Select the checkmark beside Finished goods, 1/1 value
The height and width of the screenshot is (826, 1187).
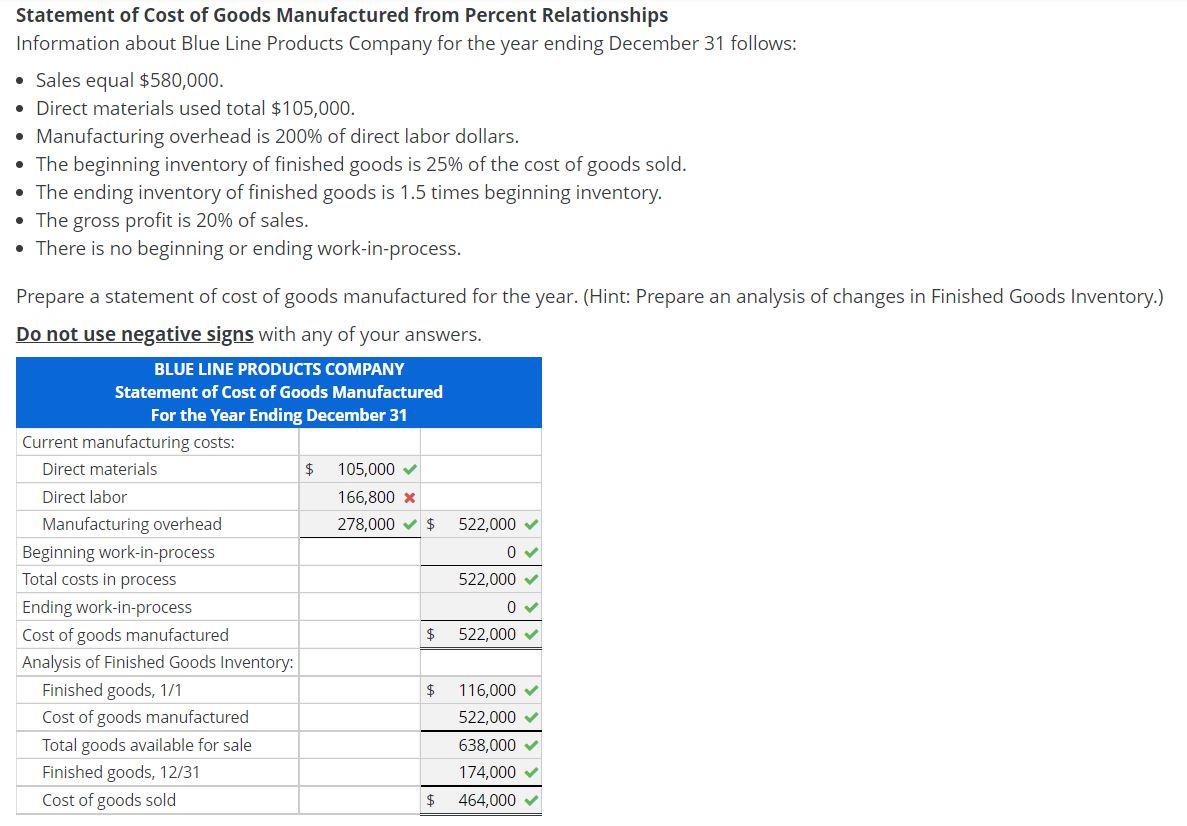tap(529, 690)
